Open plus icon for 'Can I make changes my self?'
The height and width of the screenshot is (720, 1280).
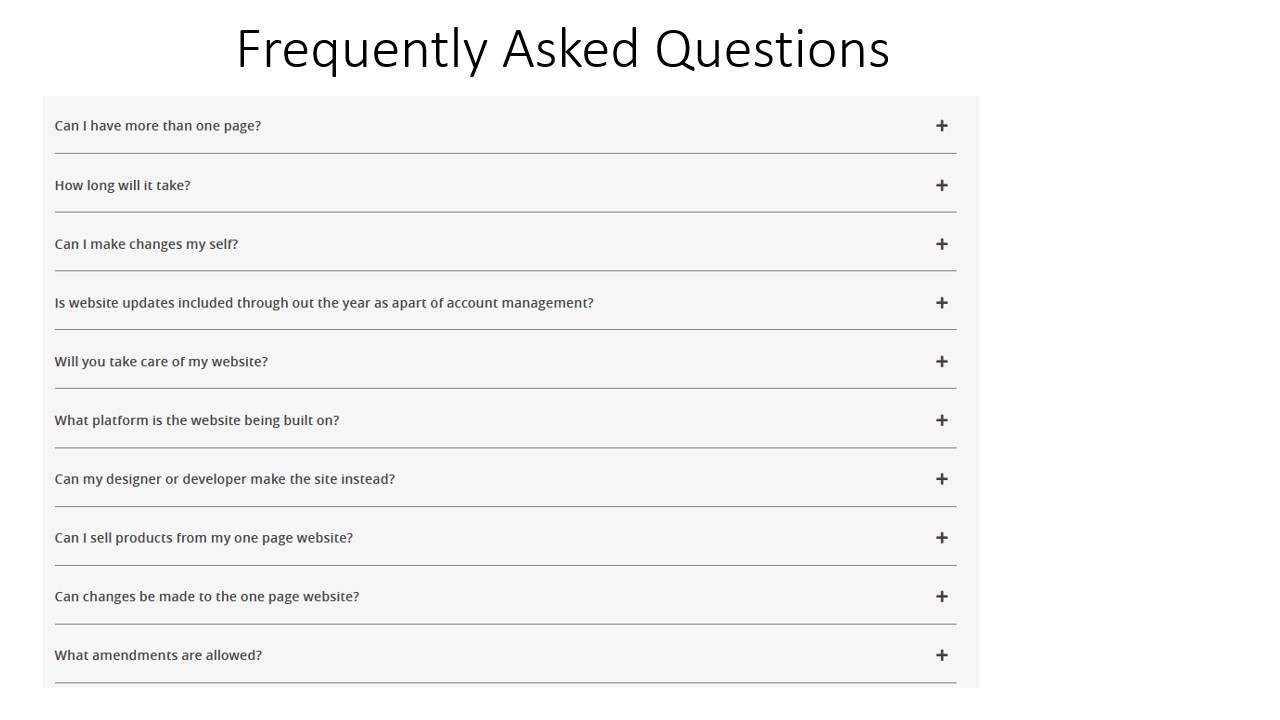tap(941, 244)
